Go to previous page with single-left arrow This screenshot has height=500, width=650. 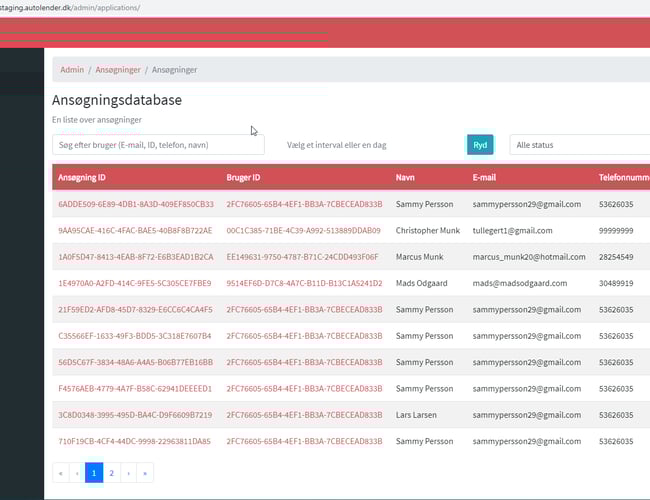pyautogui.click(x=78, y=473)
